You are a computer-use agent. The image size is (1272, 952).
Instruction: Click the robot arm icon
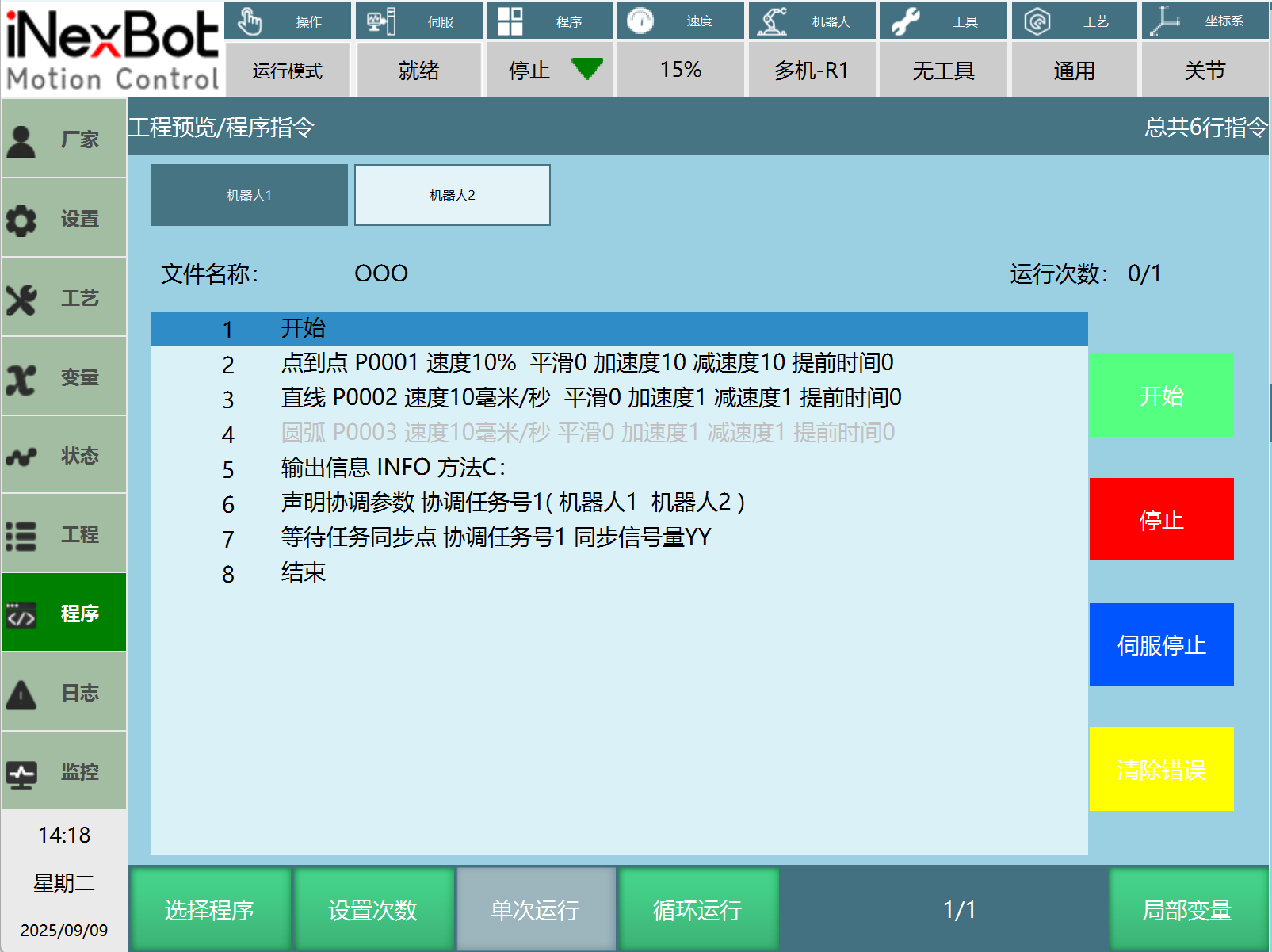coord(772,21)
